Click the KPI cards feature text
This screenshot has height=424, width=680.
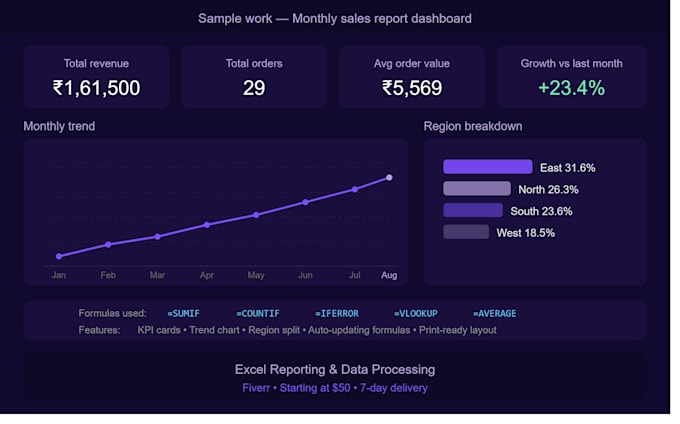159,330
